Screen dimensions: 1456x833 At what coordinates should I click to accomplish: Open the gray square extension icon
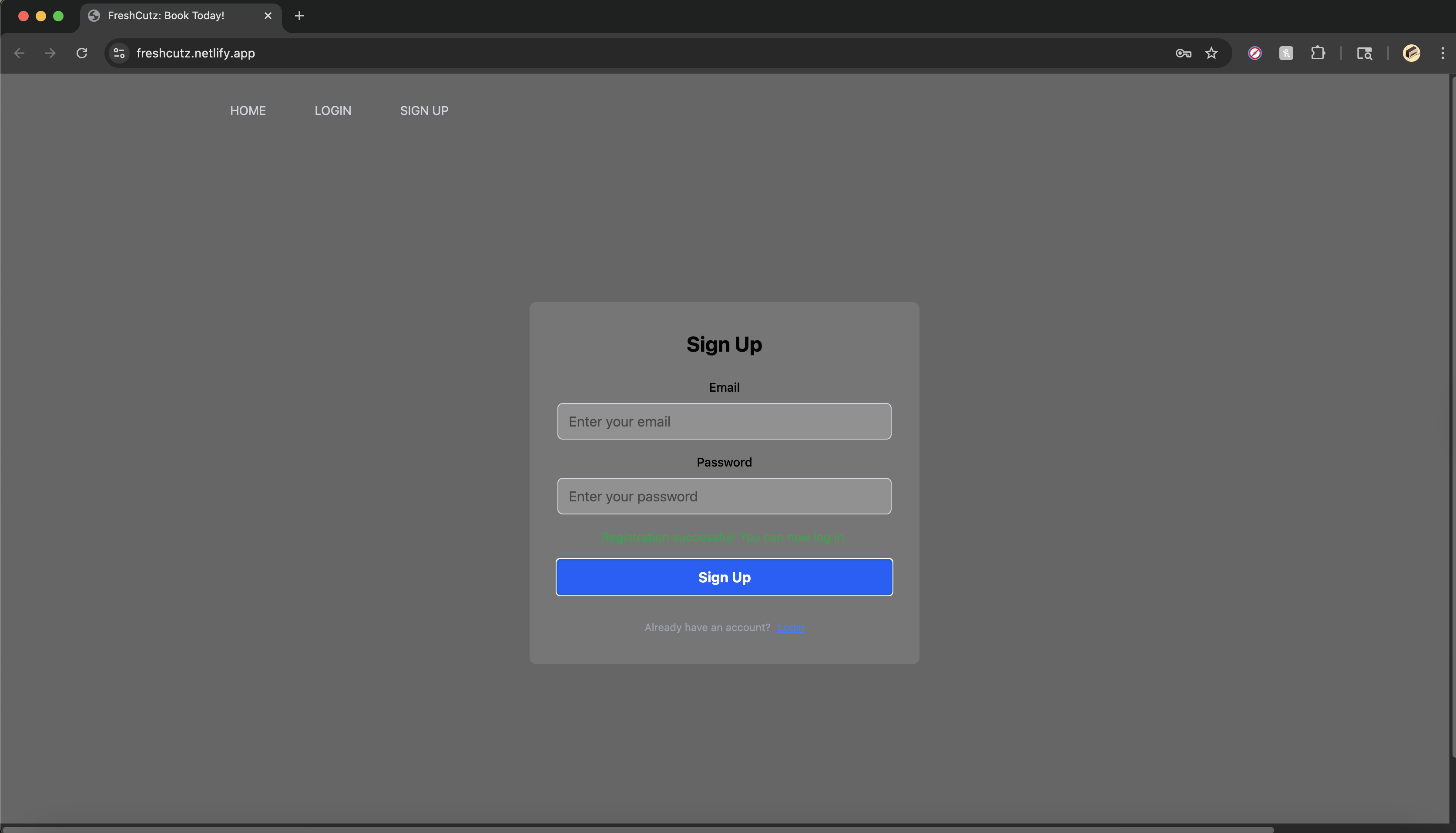click(1286, 53)
